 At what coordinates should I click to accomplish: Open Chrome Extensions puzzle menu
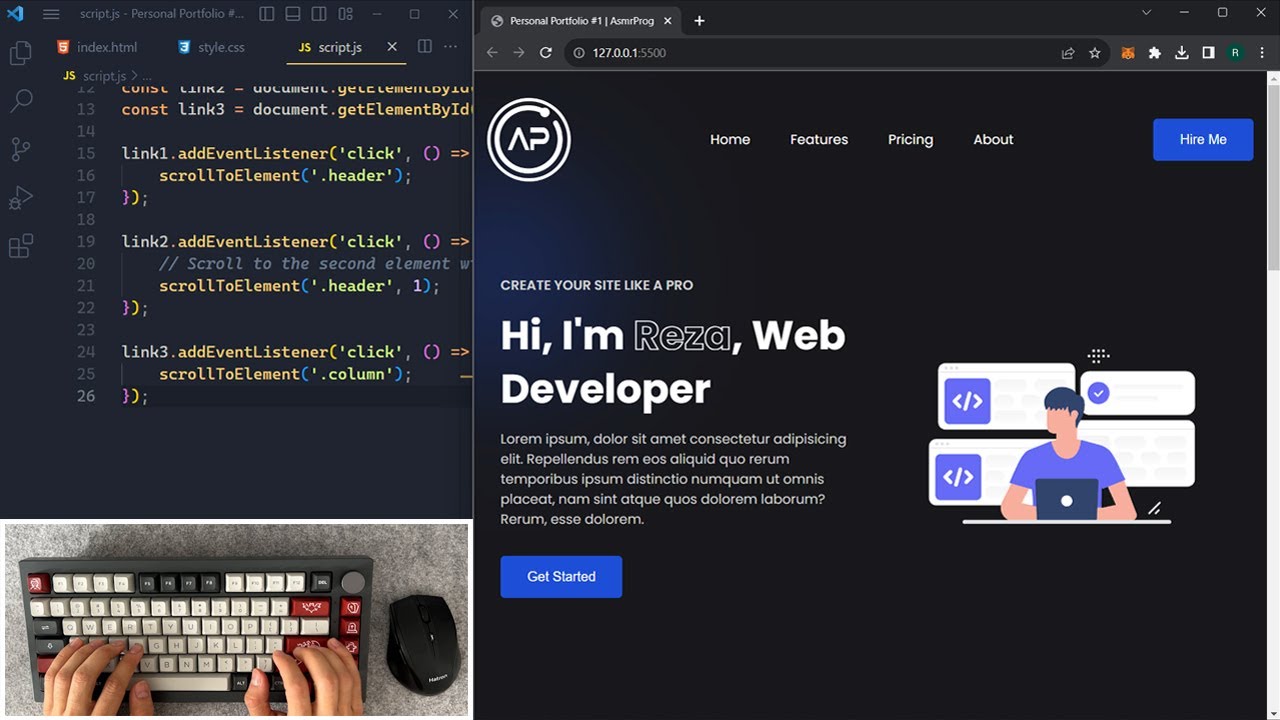[1155, 53]
